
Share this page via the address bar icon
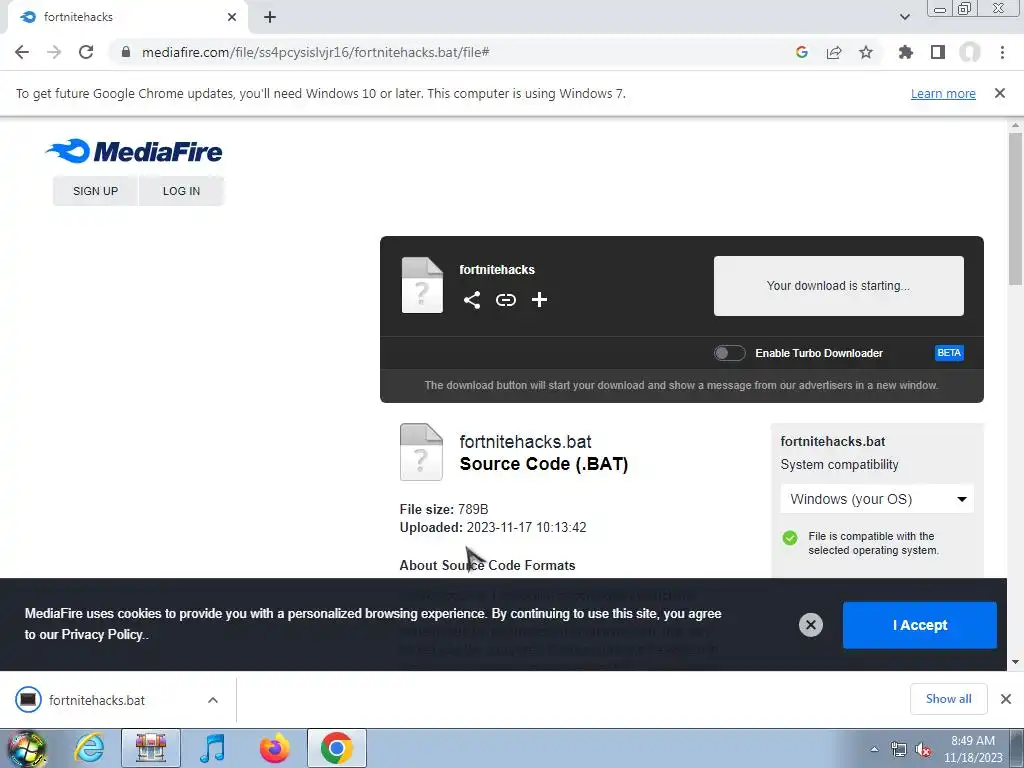click(834, 52)
